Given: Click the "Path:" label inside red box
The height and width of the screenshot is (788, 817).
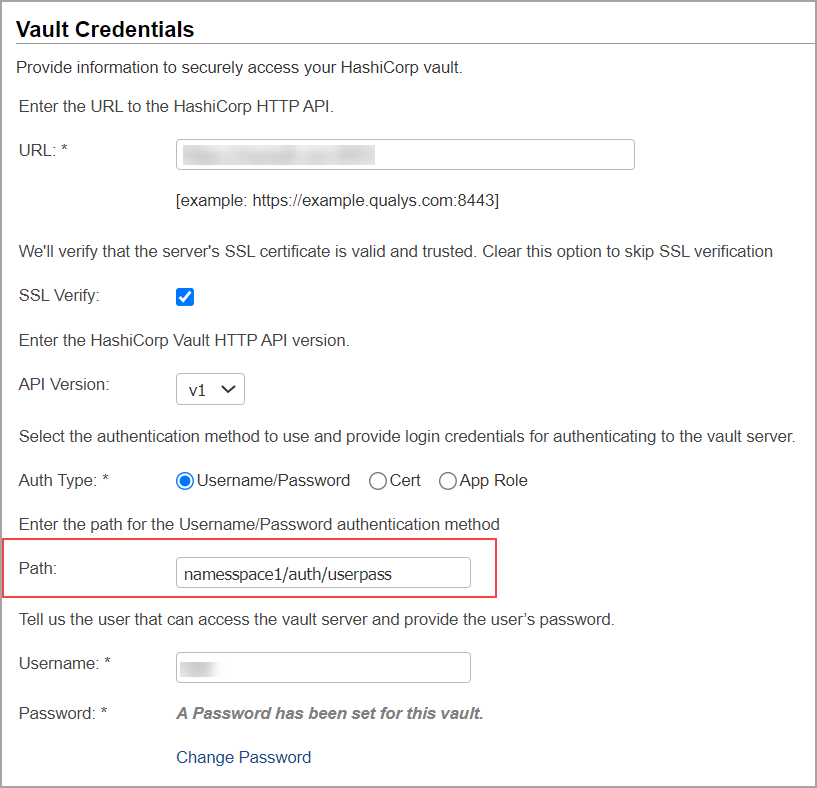Looking at the screenshot, I should [x=38, y=569].
